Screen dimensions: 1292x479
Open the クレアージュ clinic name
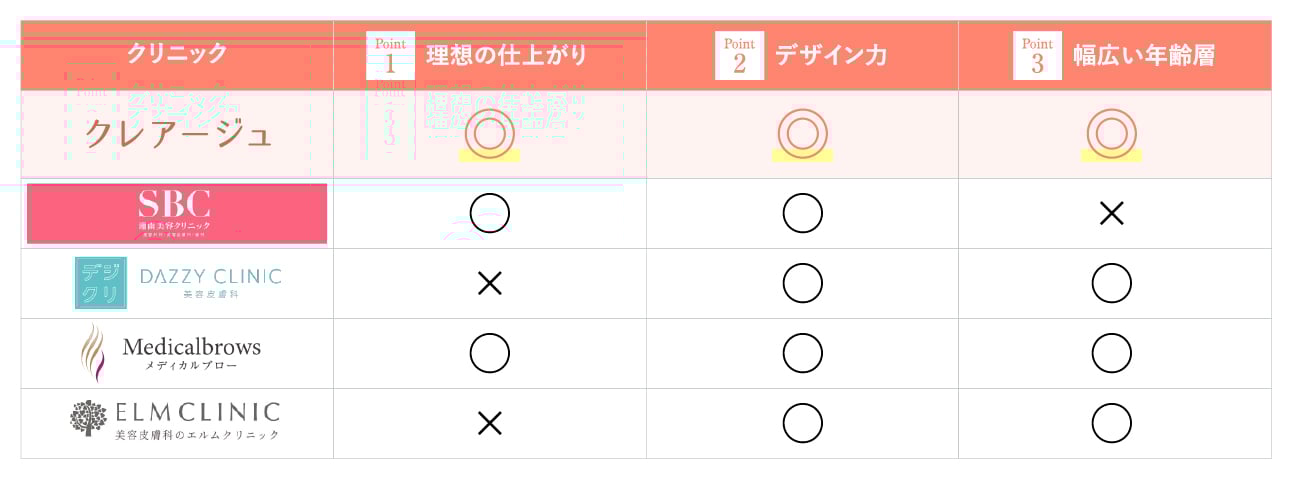(x=178, y=134)
